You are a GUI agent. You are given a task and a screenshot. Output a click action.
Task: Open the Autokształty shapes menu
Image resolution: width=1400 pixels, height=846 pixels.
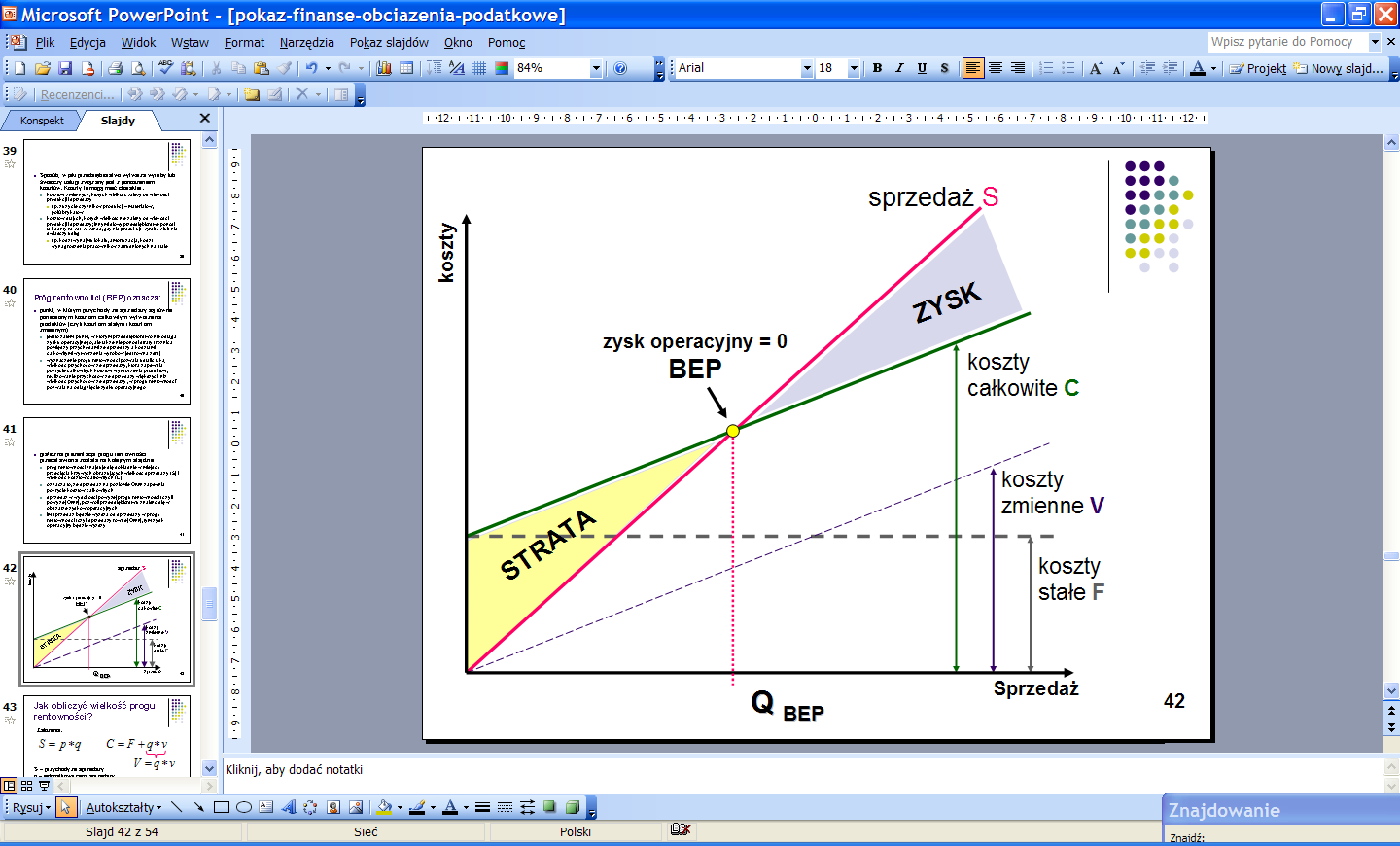(123, 807)
